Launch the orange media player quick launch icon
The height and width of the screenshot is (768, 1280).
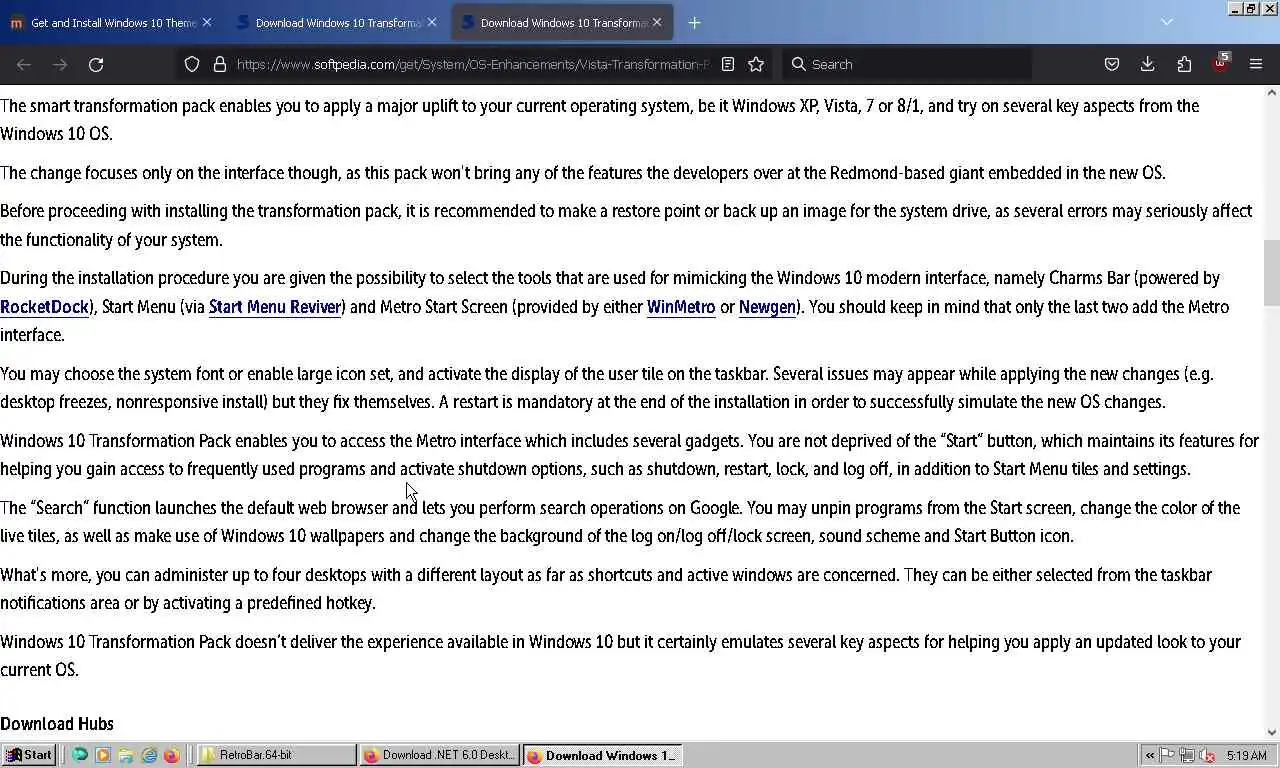103,755
